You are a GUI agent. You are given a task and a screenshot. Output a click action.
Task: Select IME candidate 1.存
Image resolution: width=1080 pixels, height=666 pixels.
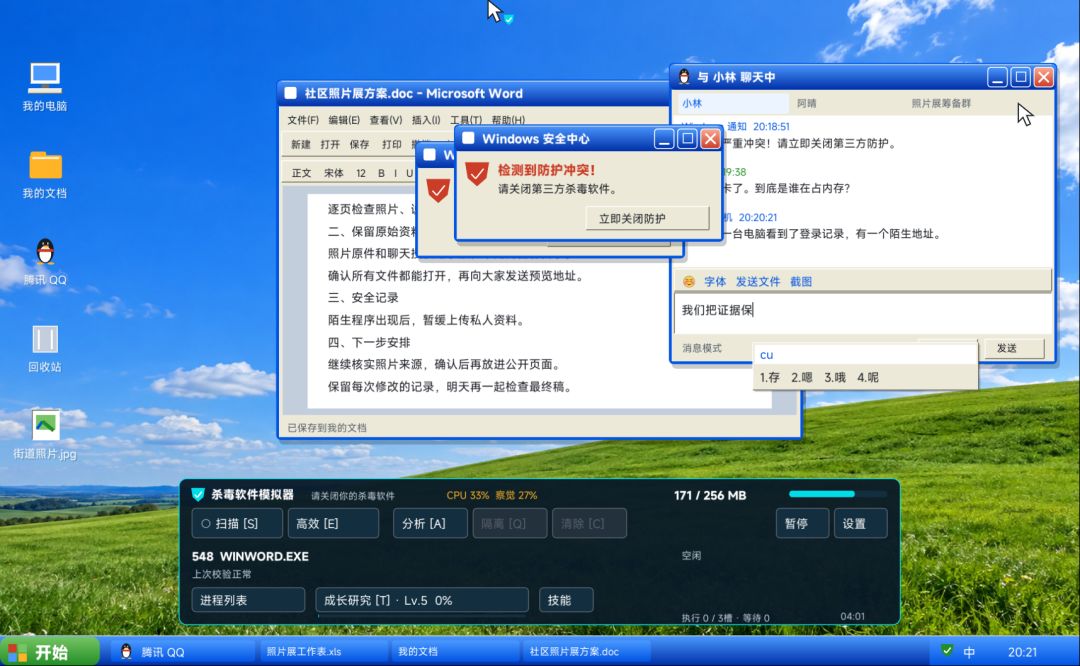(x=769, y=377)
